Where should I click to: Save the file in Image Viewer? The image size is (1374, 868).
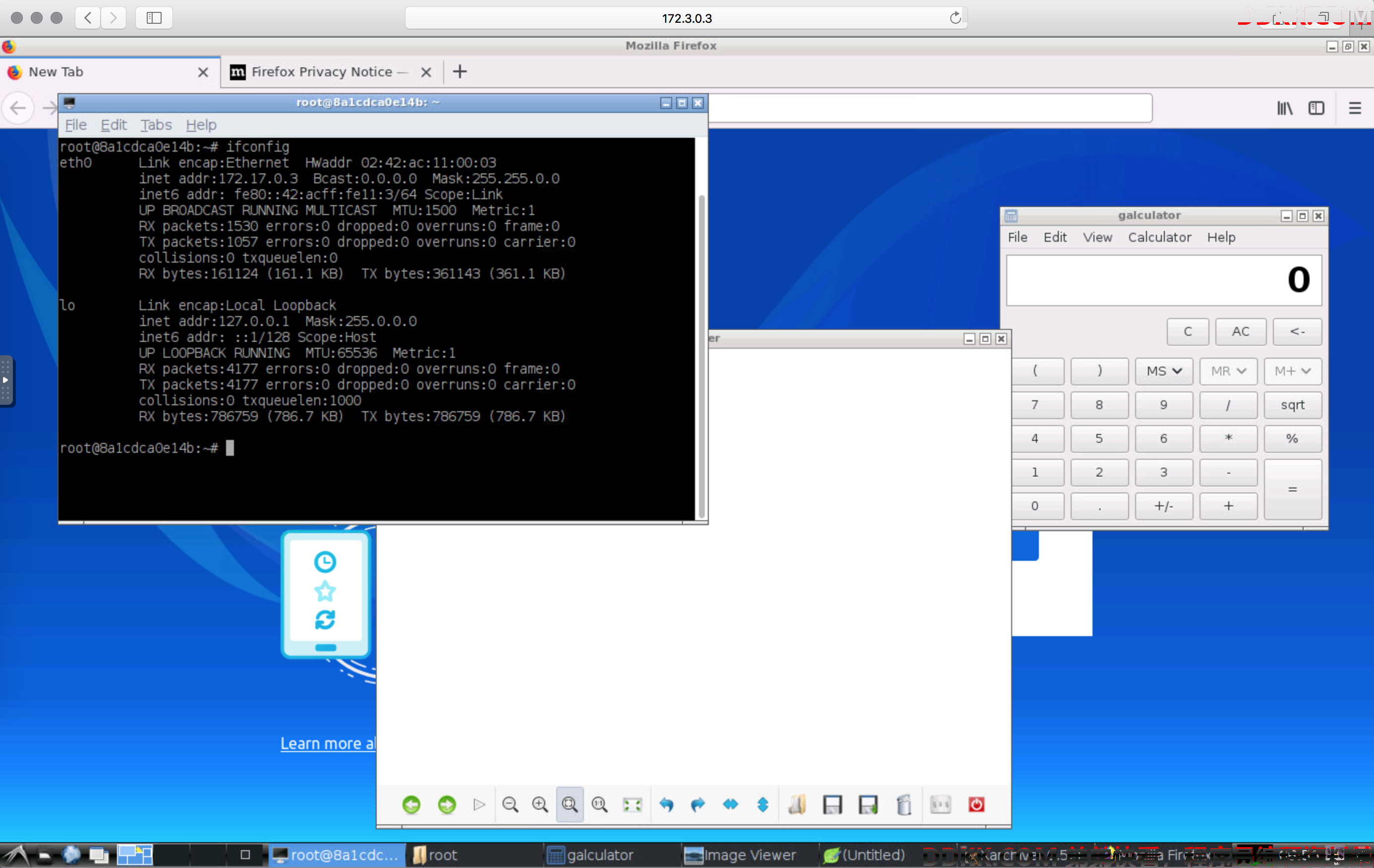click(x=833, y=804)
